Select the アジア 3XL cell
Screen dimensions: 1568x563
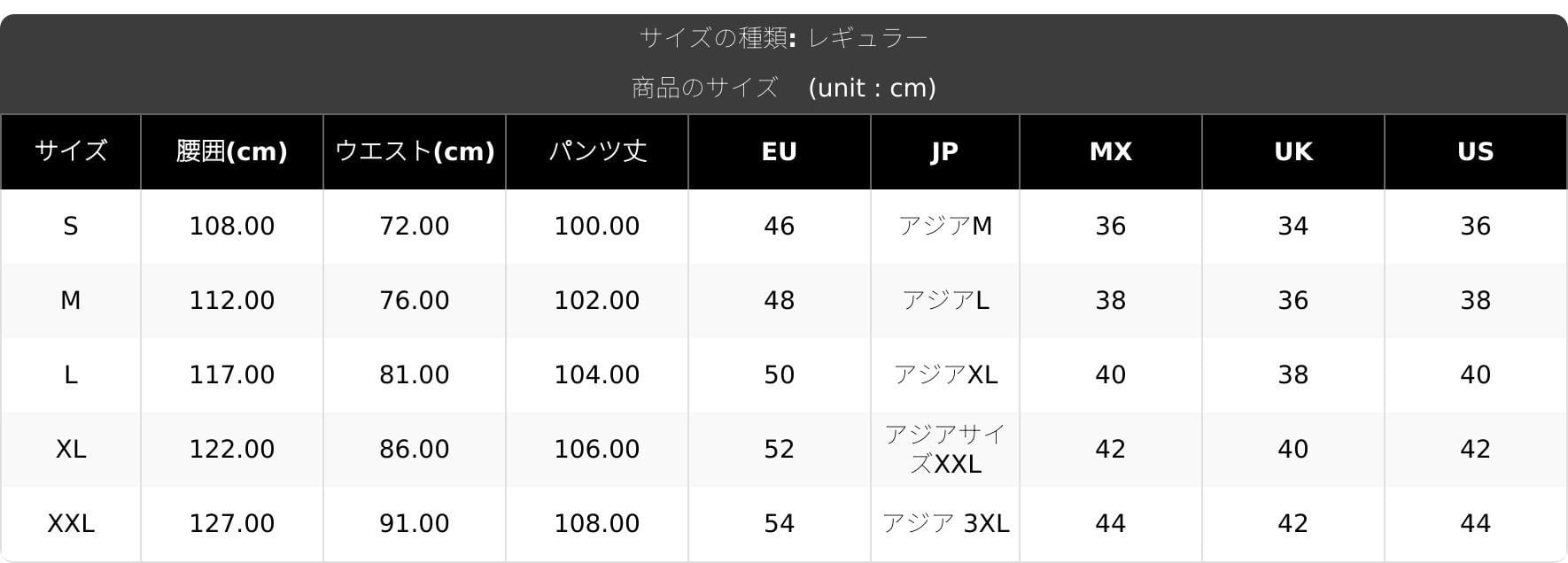tap(945, 524)
